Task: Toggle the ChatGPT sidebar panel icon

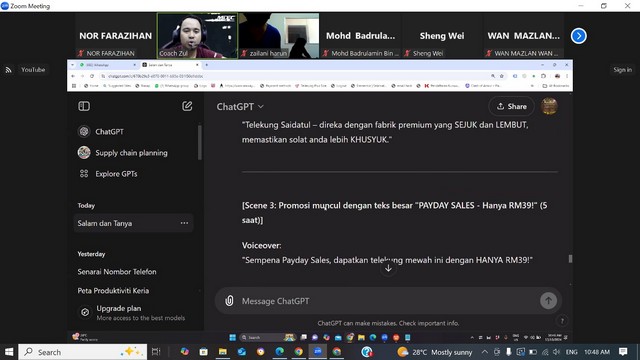Action: tap(84, 106)
